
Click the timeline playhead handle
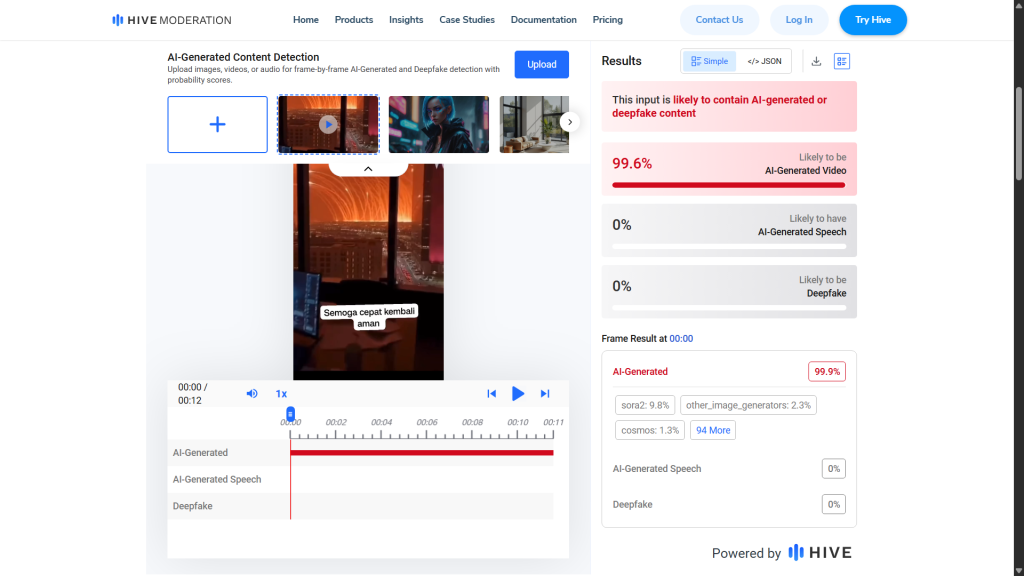[290, 413]
